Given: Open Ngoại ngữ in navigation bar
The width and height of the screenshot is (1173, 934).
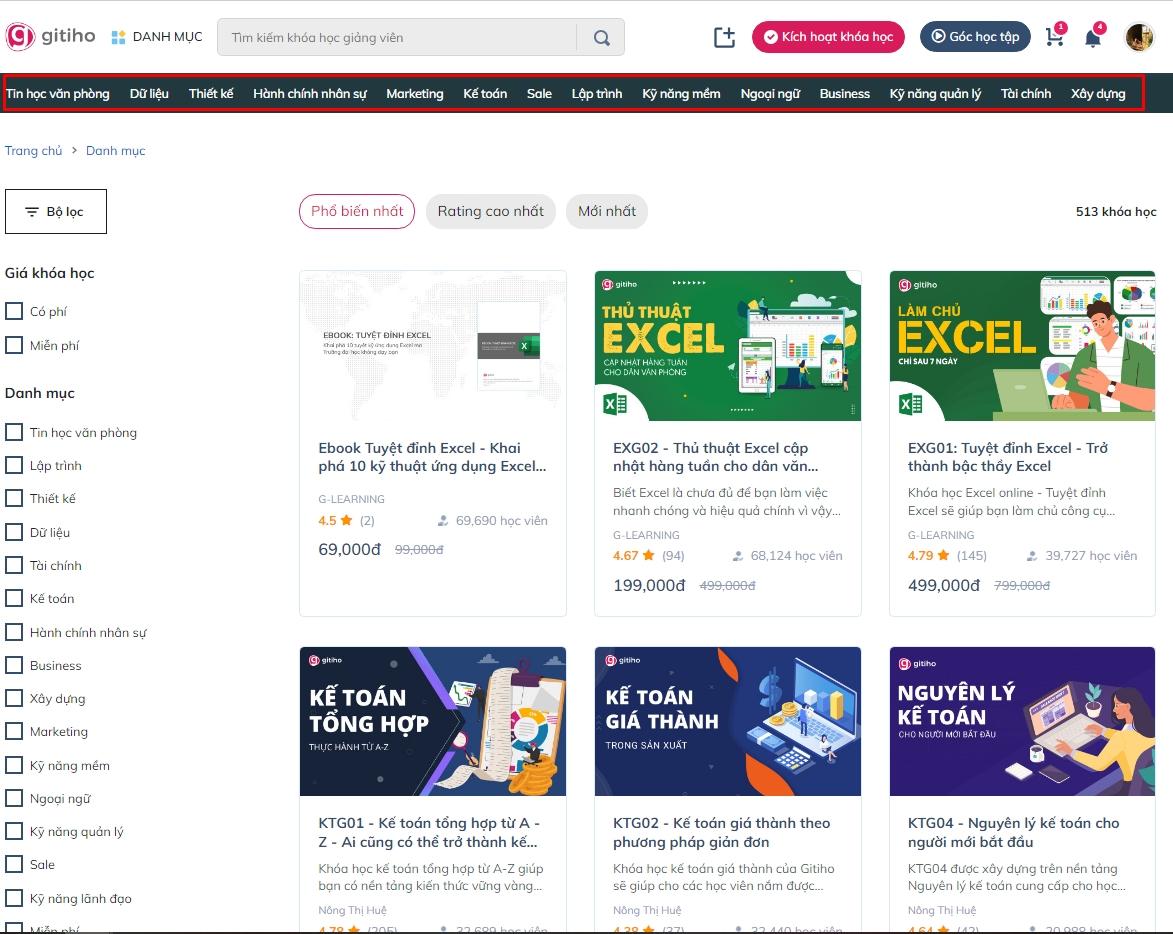Looking at the screenshot, I should pyautogui.click(x=770, y=93).
